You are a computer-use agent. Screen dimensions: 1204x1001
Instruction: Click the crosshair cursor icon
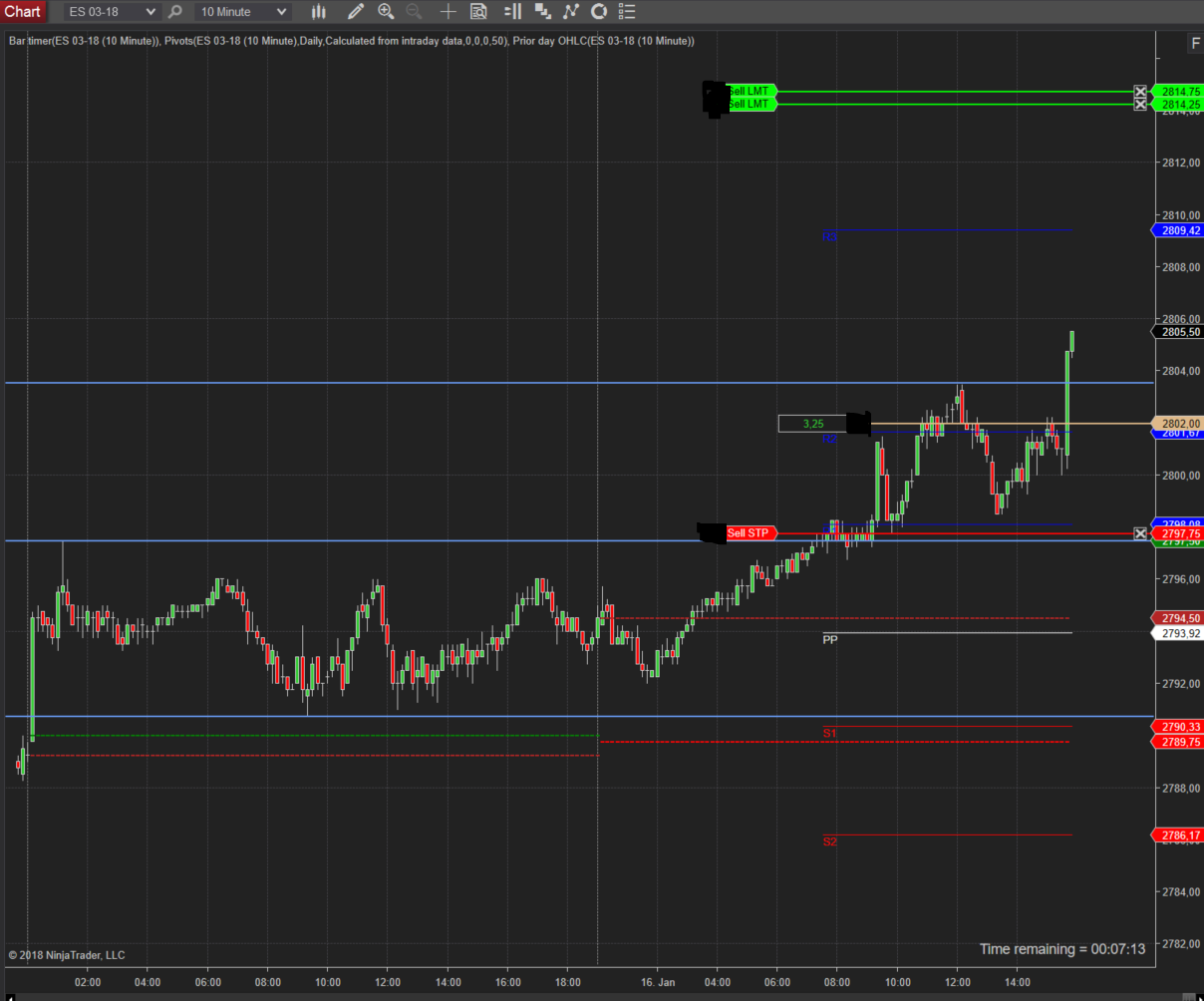click(x=449, y=12)
